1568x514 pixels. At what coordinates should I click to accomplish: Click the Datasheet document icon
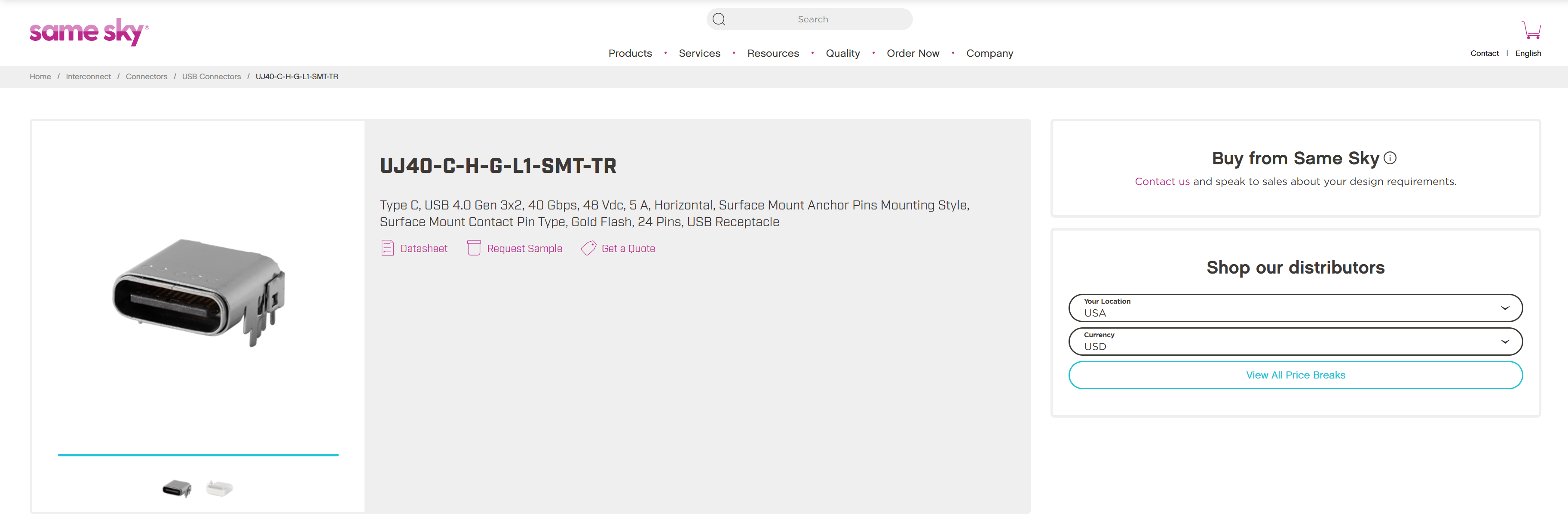coord(387,248)
